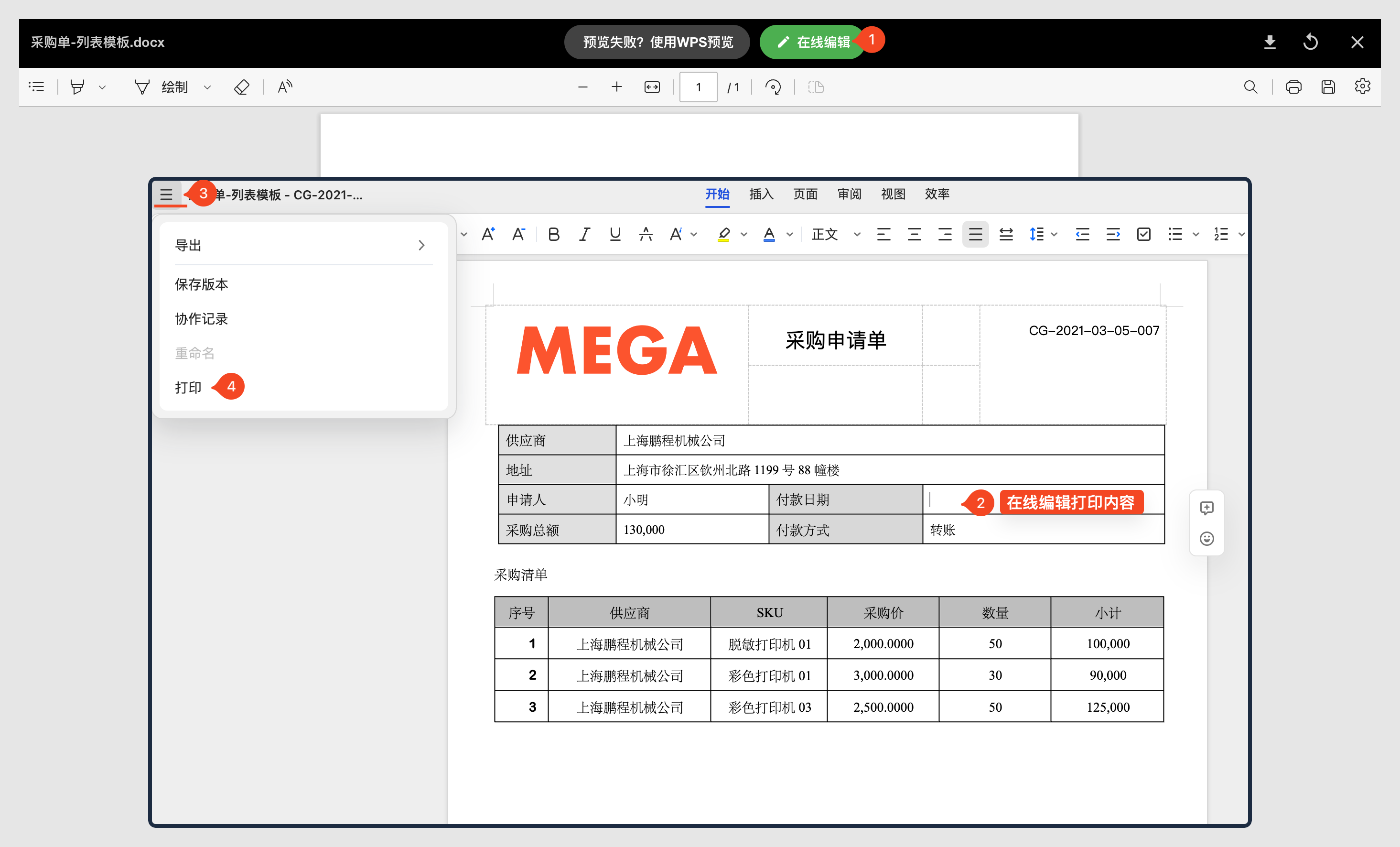Click the fit-to-width icon
The width and height of the screenshot is (1400, 847).
(x=652, y=87)
